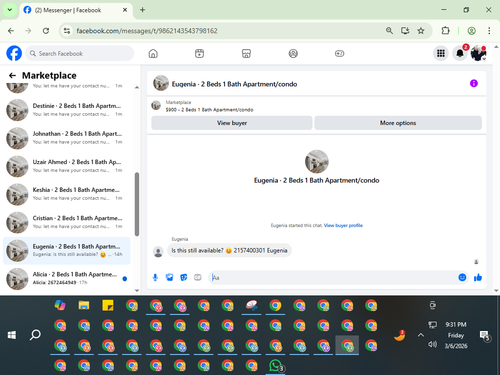This screenshot has height=375, width=500.
Task: Close the Messenger Facebook tab
Action: (x=125, y=10)
